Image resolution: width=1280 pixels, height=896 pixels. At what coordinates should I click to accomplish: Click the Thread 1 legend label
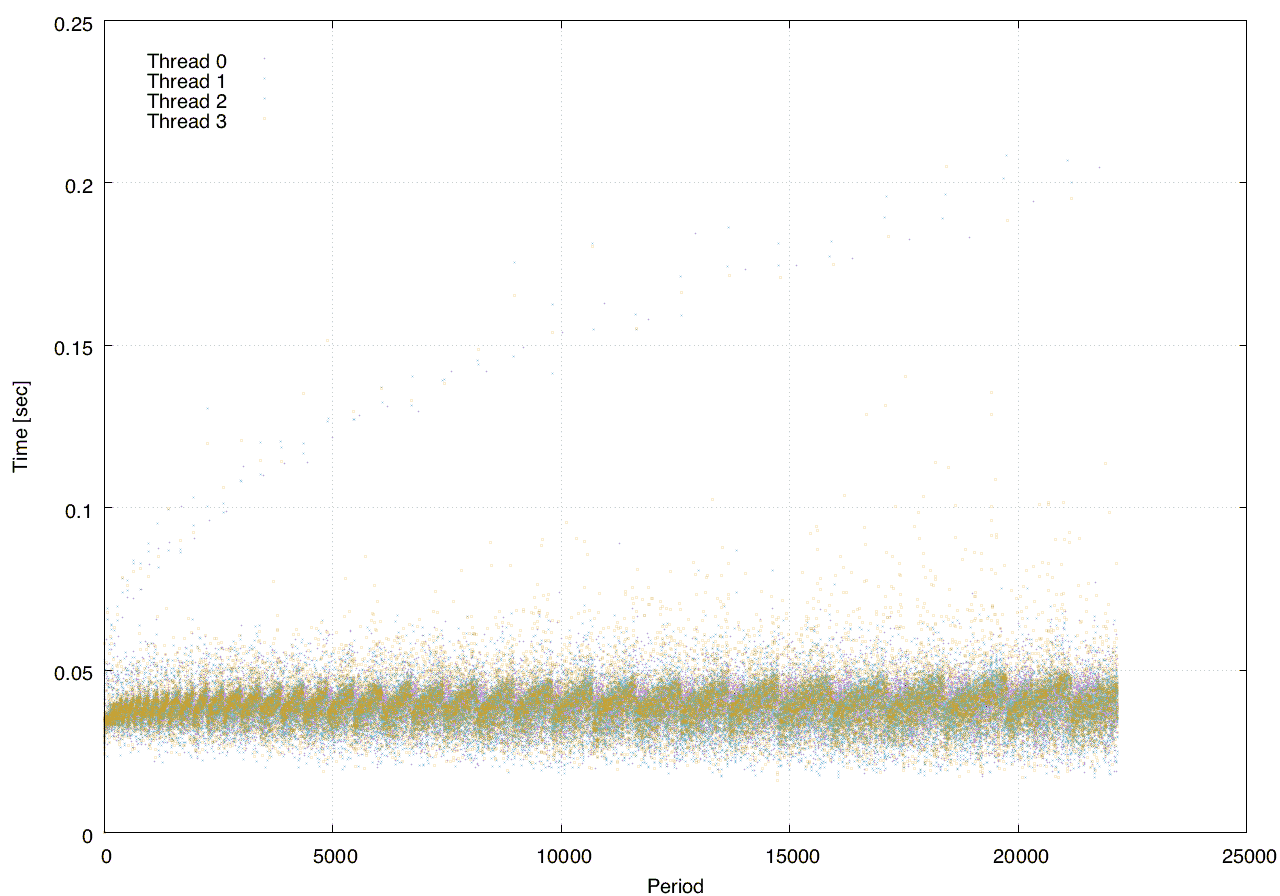(x=186, y=81)
